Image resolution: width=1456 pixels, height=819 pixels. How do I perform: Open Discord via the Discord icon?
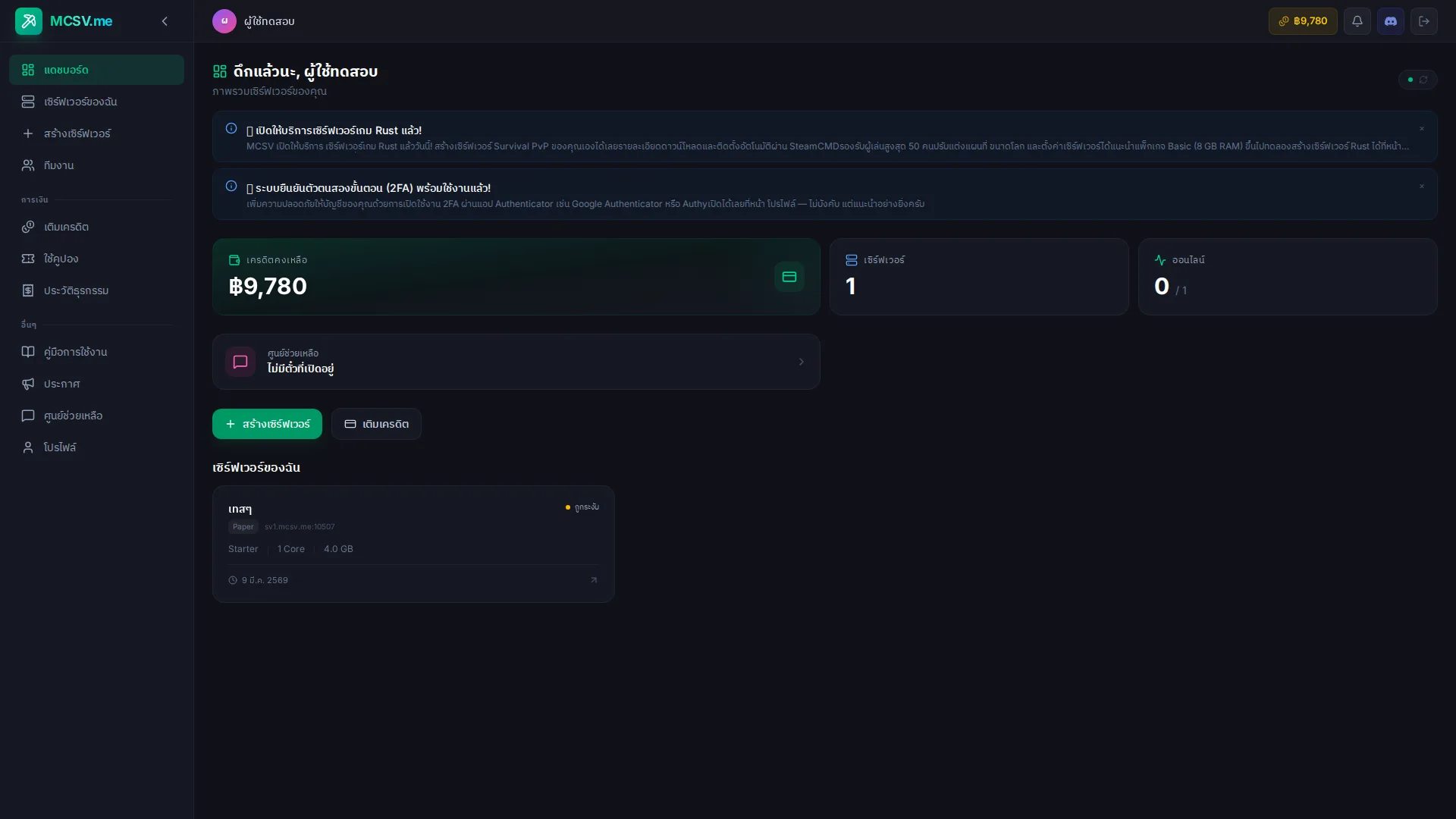coord(1391,21)
